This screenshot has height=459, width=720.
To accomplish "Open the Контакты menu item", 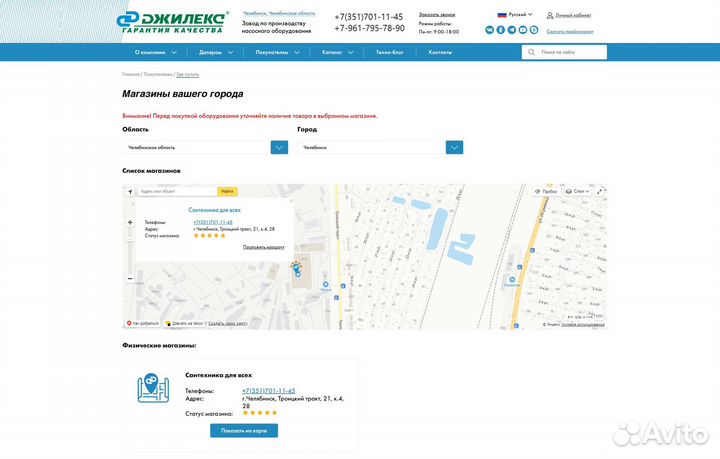I will pos(440,52).
